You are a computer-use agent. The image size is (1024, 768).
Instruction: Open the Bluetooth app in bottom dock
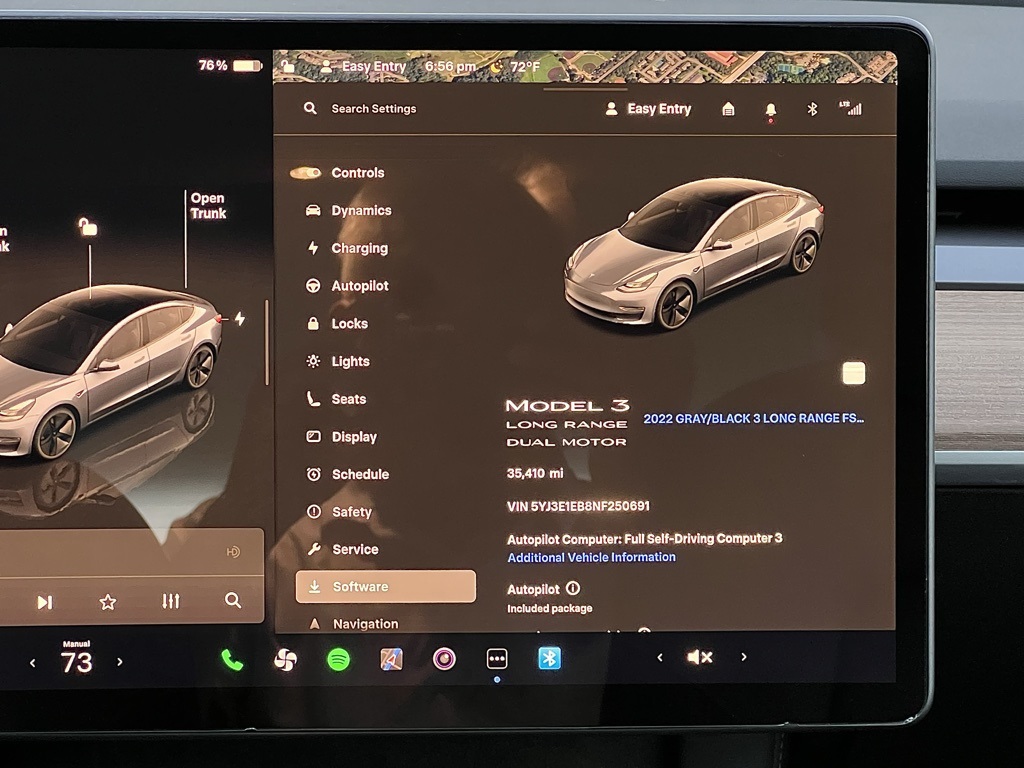[x=549, y=658]
